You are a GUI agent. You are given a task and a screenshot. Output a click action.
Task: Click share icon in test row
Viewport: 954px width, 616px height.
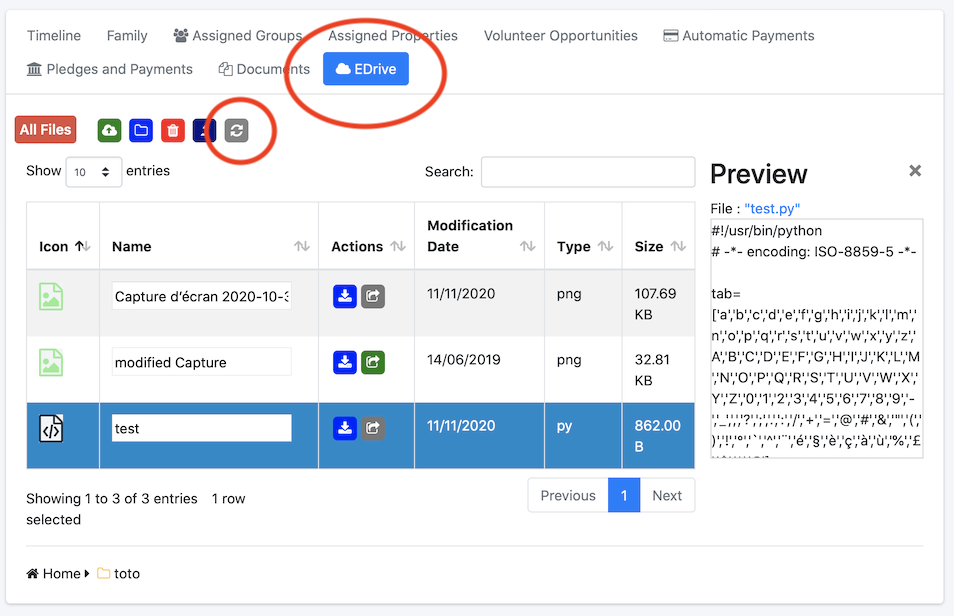tap(373, 428)
